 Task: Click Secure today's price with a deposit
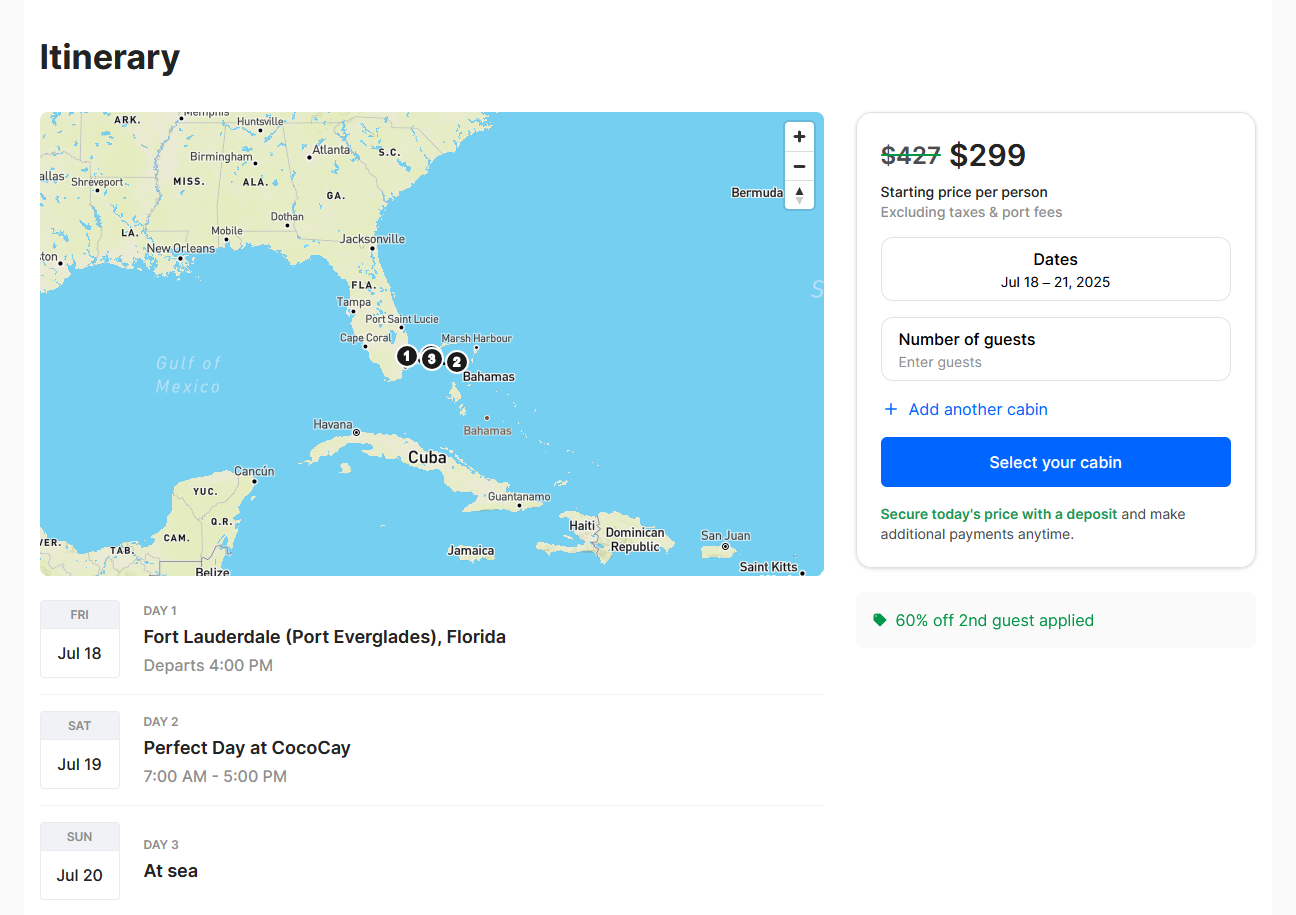pos(998,514)
